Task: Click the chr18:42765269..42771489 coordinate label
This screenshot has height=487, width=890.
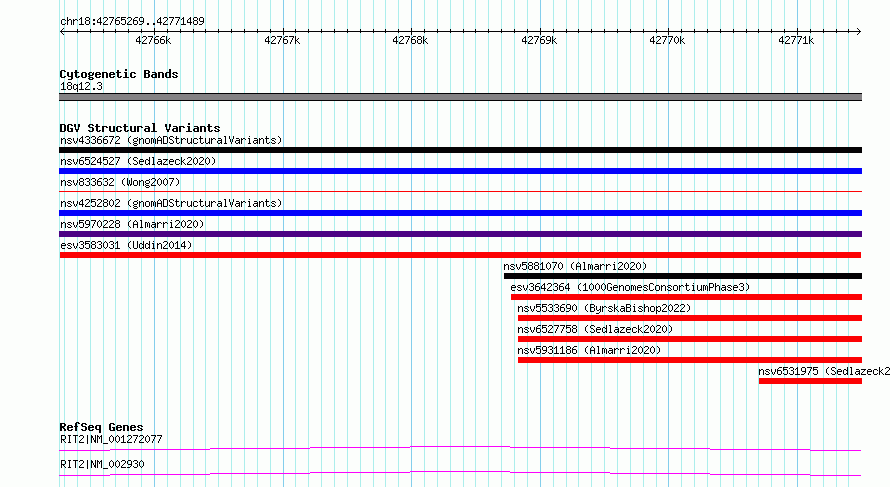Action: 132,22
